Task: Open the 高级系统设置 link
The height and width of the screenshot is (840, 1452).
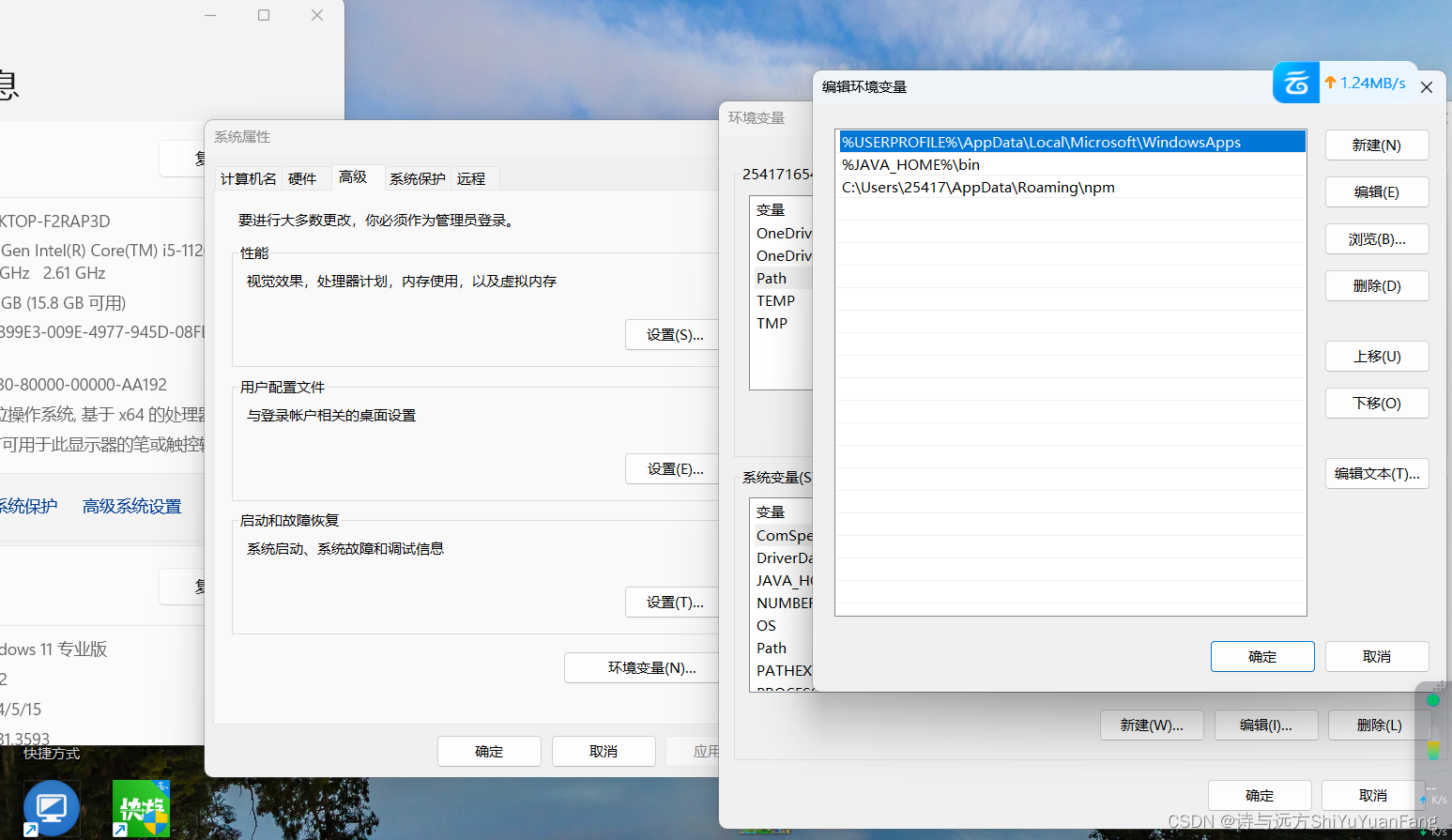Action: 130,505
